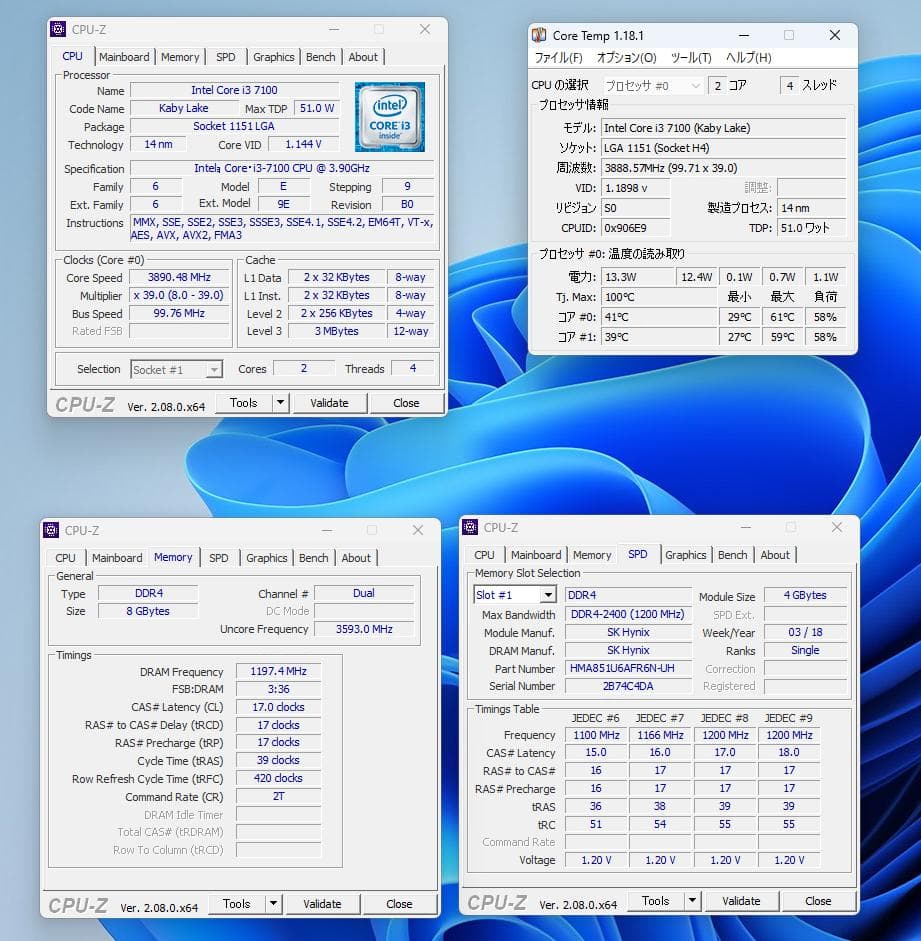921x941 pixels.
Task: Open Bench tab in top-left CPU-Z window
Action: 320,57
